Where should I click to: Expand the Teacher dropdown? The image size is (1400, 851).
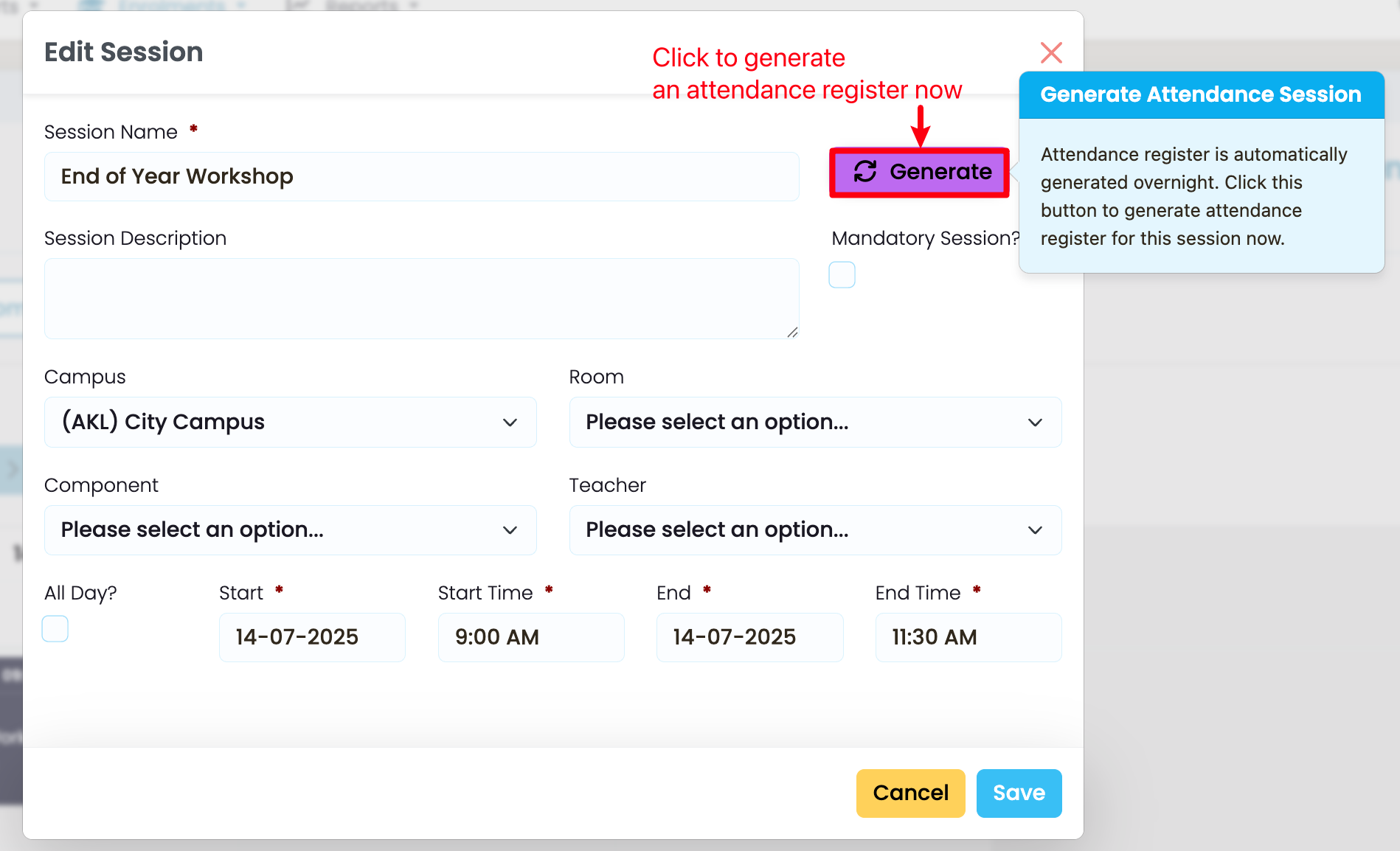coord(814,530)
